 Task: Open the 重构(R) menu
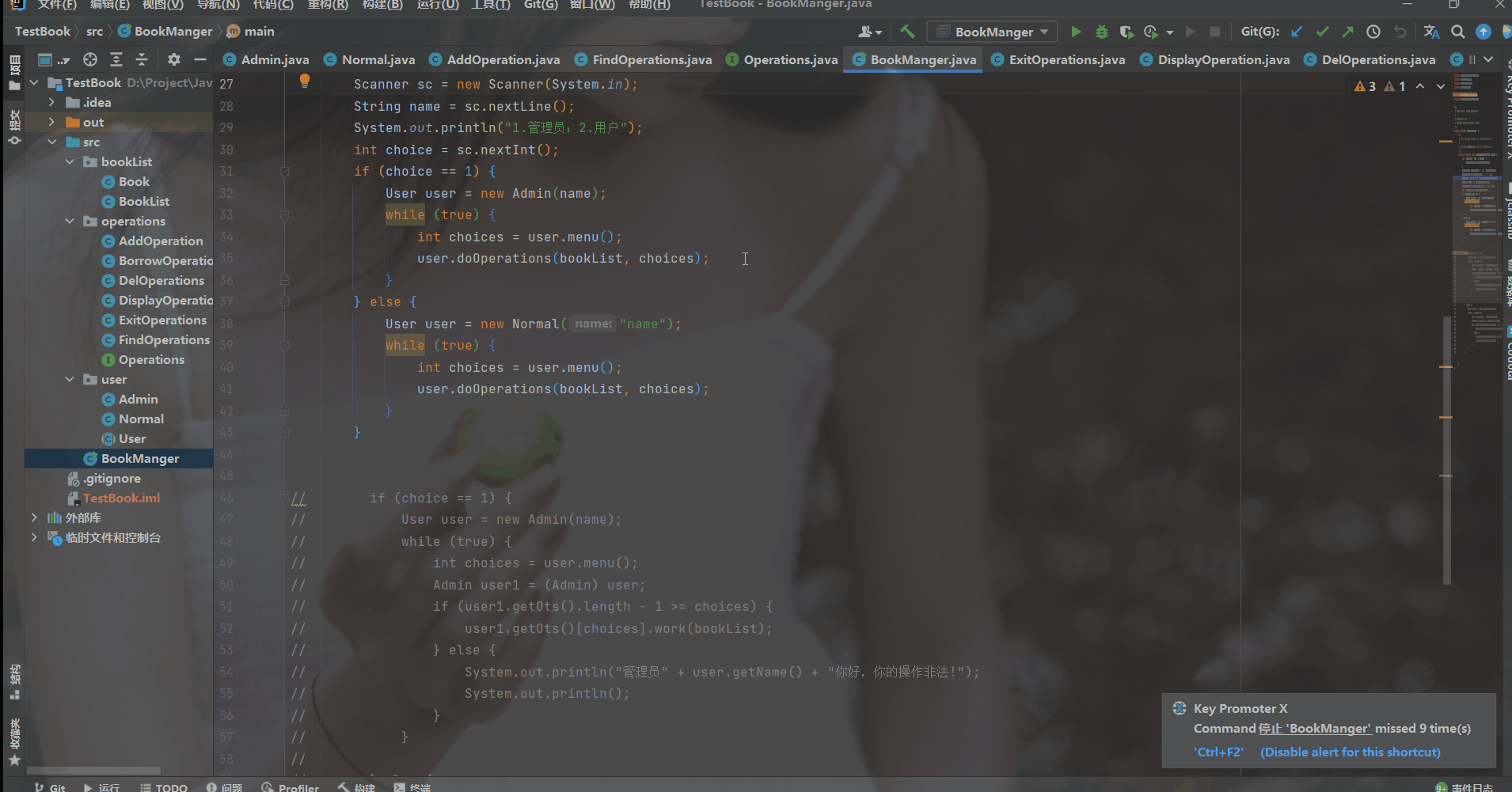pyautogui.click(x=328, y=5)
